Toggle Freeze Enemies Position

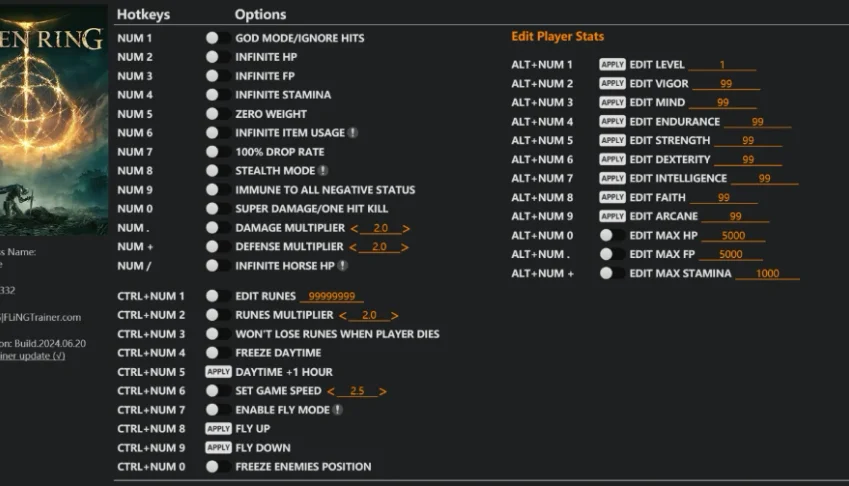click(218, 467)
